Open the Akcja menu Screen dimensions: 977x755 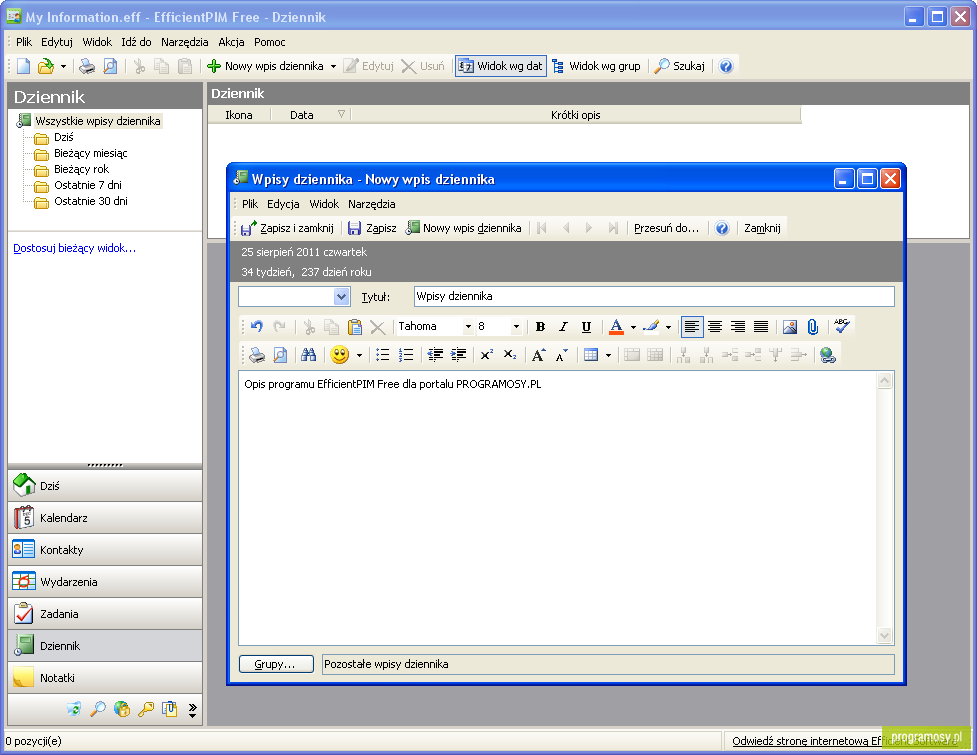click(x=231, y=42)
